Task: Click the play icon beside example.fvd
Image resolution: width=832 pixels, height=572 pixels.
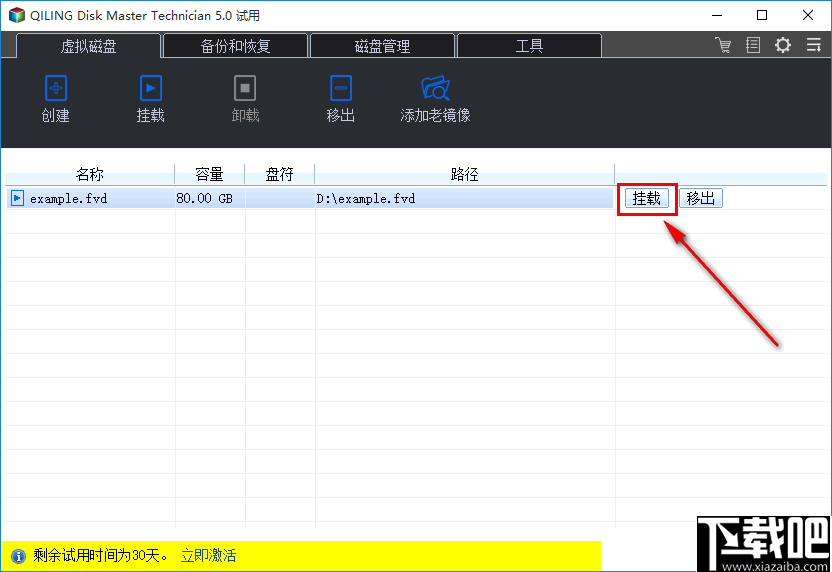Action: pos(17,198)
